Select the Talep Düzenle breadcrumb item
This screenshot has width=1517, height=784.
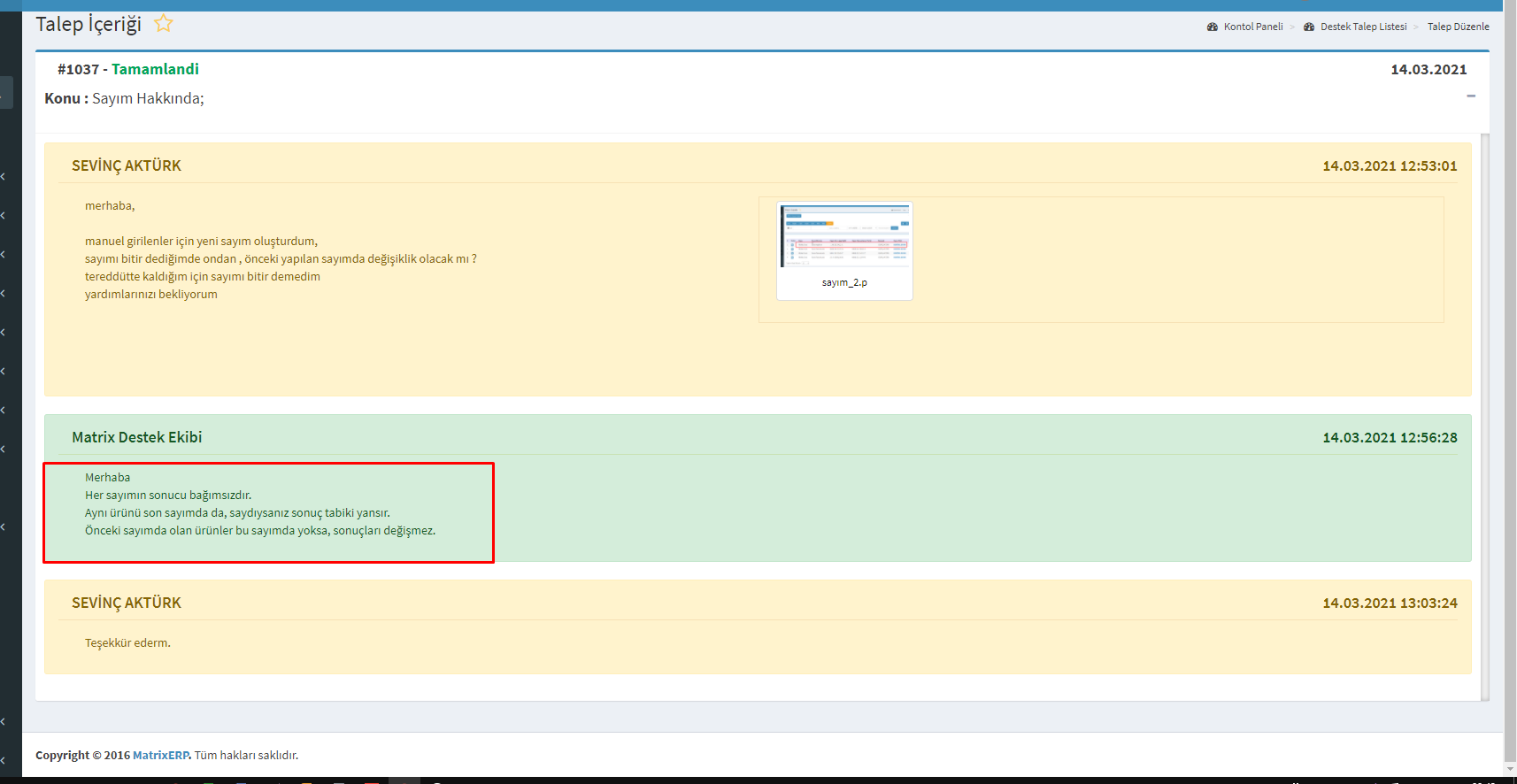[1458, 27]
